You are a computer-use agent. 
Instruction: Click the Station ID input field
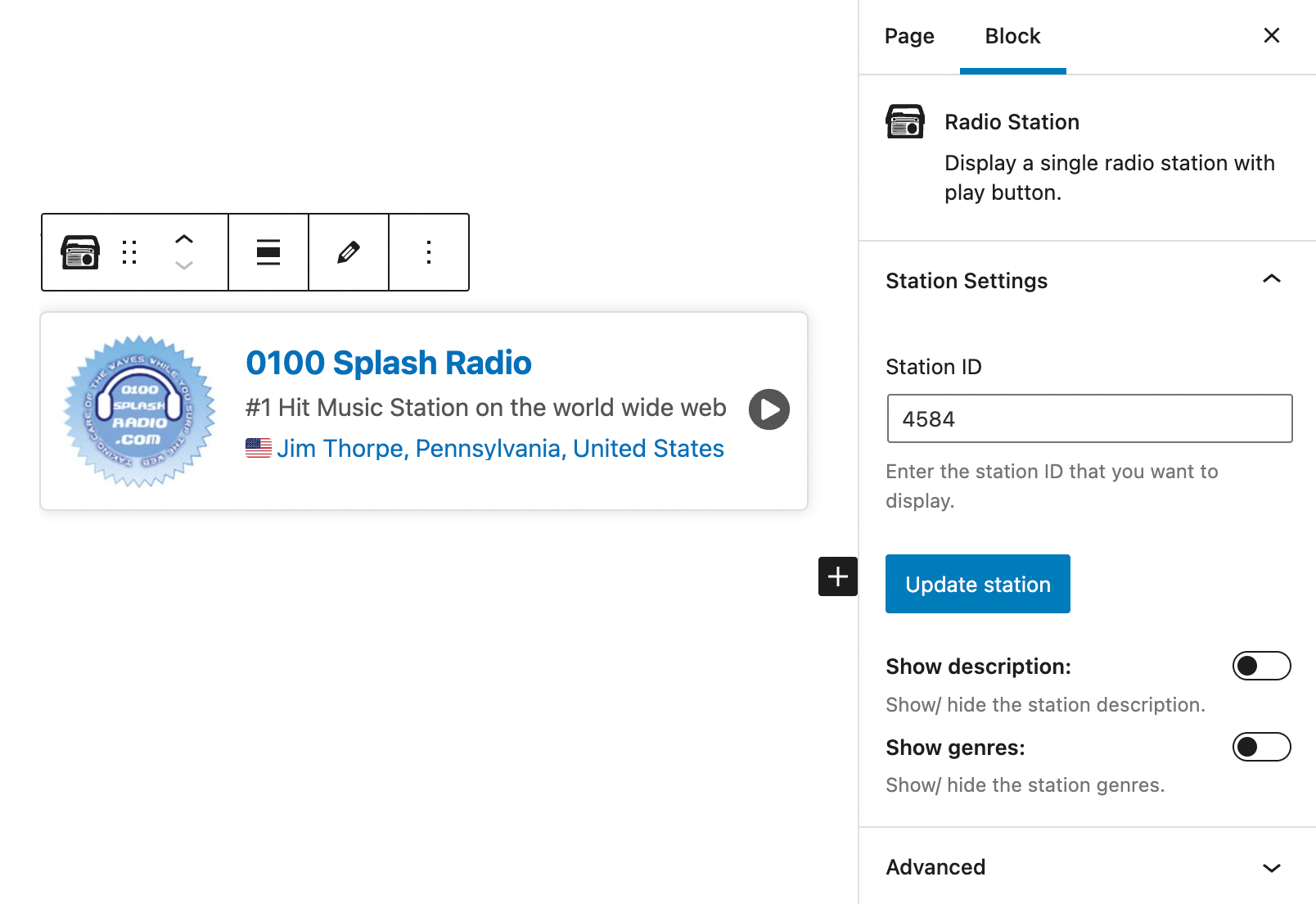click(1089, 418)
